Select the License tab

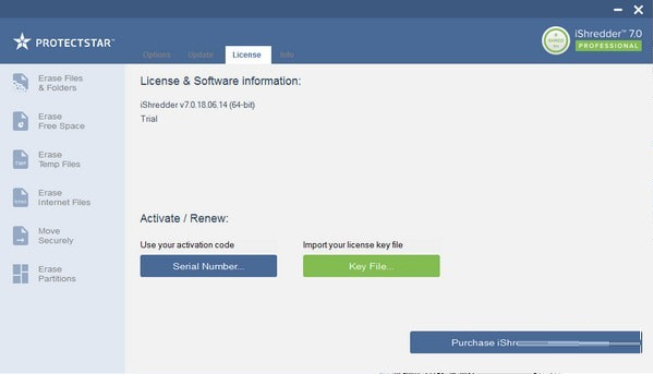click(248, 55)
